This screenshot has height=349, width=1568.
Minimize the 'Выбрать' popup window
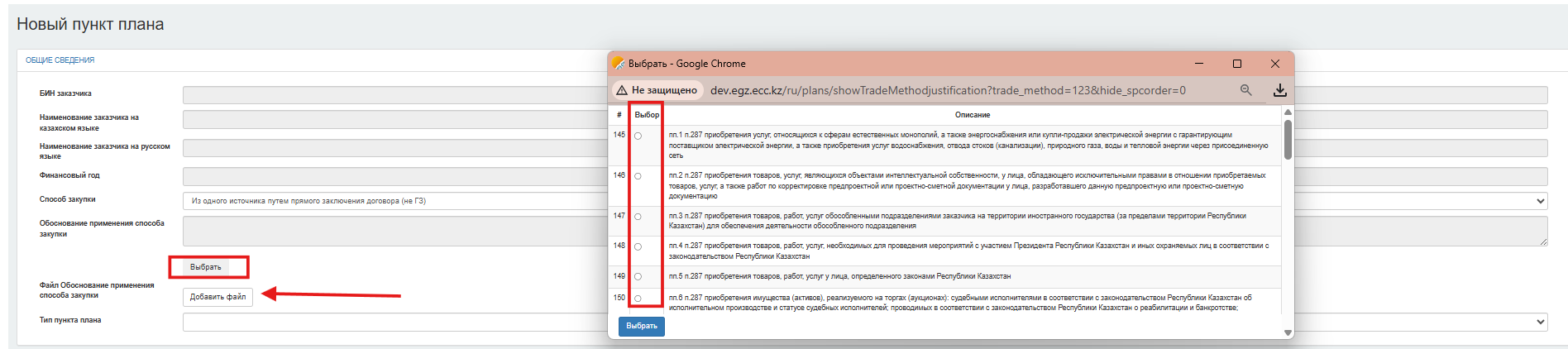tap(1199, 64)
